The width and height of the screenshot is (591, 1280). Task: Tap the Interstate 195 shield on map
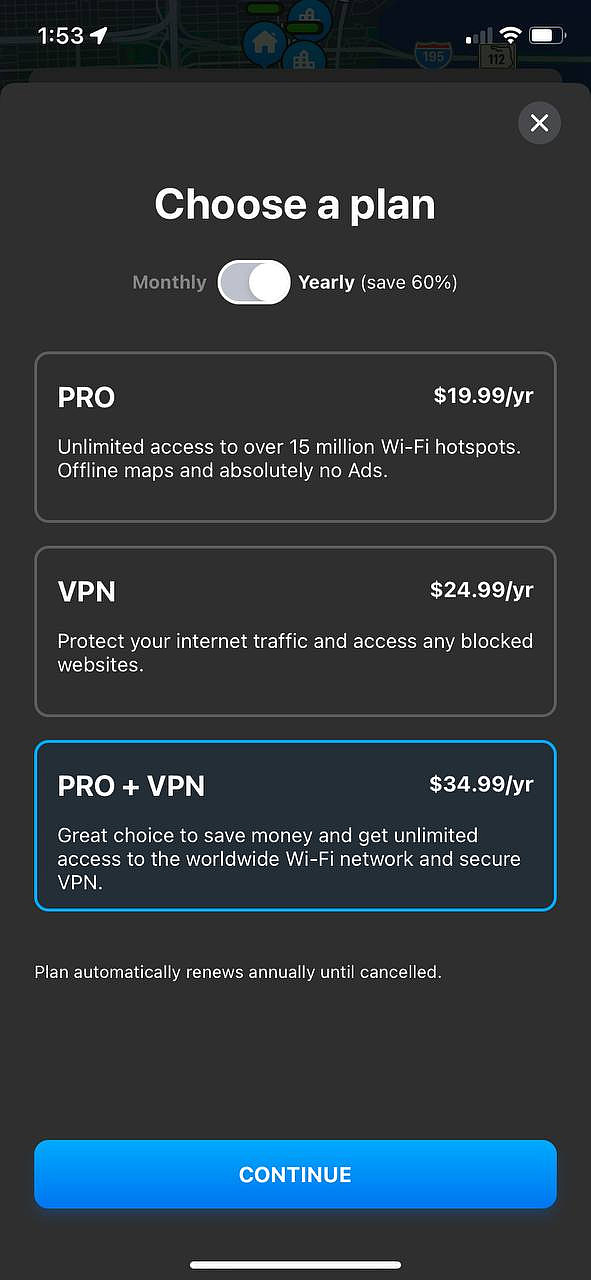(x=433, y=55)
